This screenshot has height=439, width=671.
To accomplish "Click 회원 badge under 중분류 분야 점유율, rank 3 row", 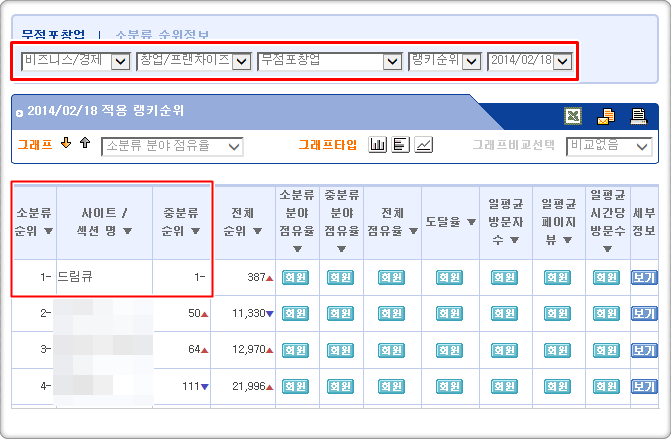I will tap(340, 350).
